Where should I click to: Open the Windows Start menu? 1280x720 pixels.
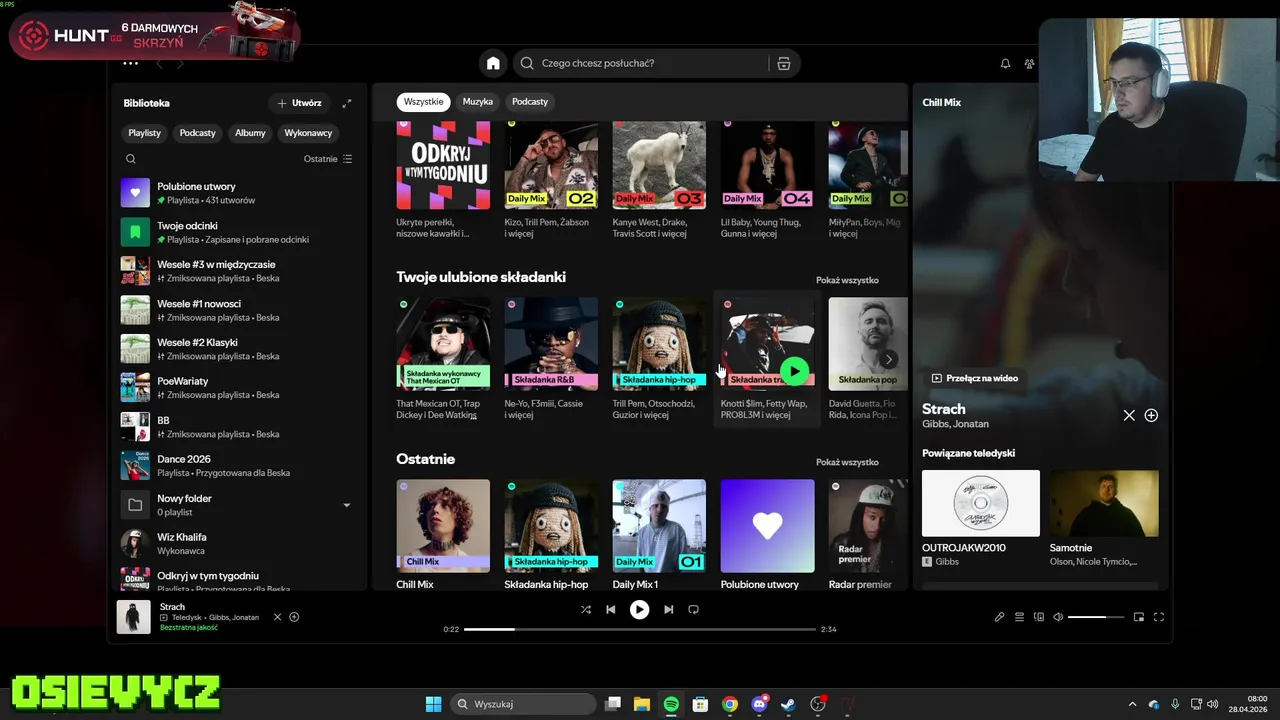433,704
